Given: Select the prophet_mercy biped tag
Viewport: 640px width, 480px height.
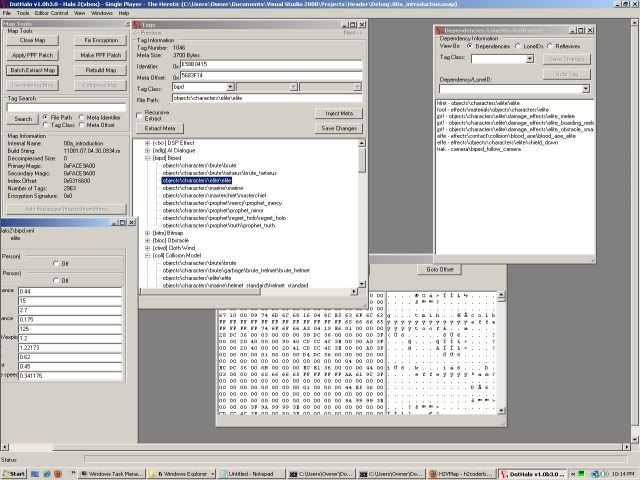Looking at the screenshot, I should click(x=222, y=203).
